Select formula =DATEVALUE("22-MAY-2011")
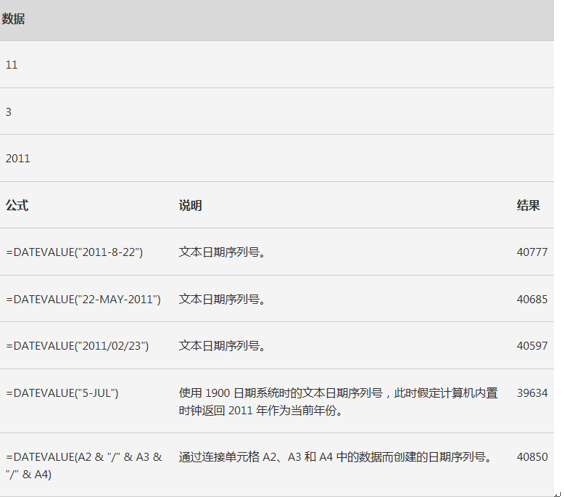The image size is (564, 497). pyautogui.click(x=83, y=299)
